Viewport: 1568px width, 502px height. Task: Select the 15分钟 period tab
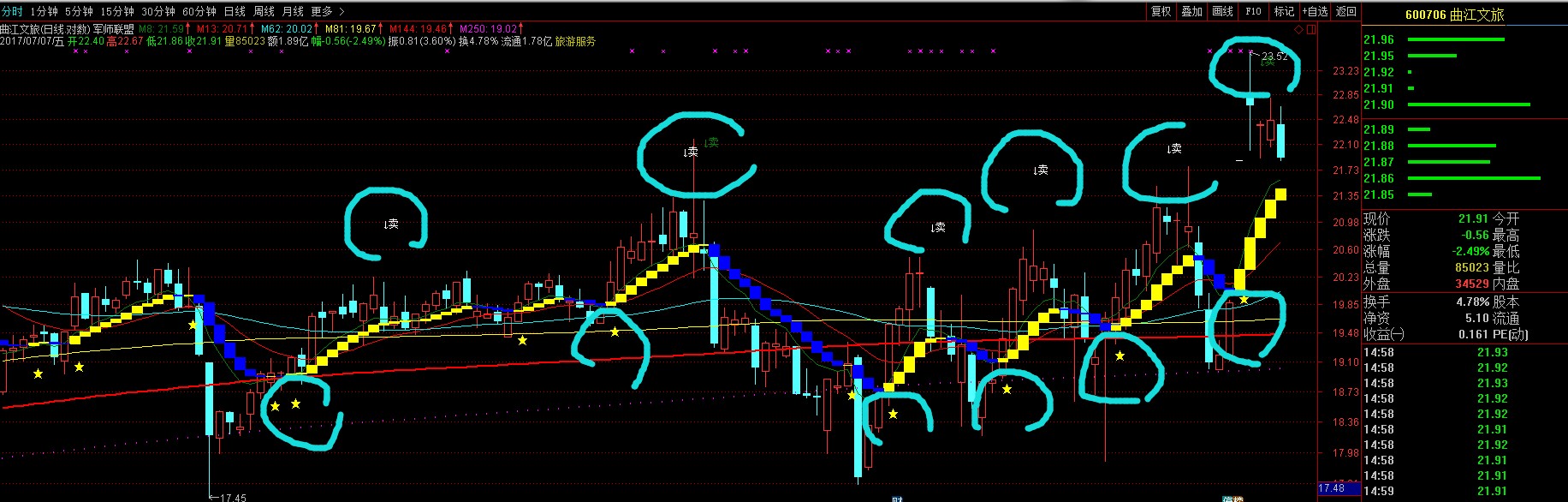[x=117, y=11]
